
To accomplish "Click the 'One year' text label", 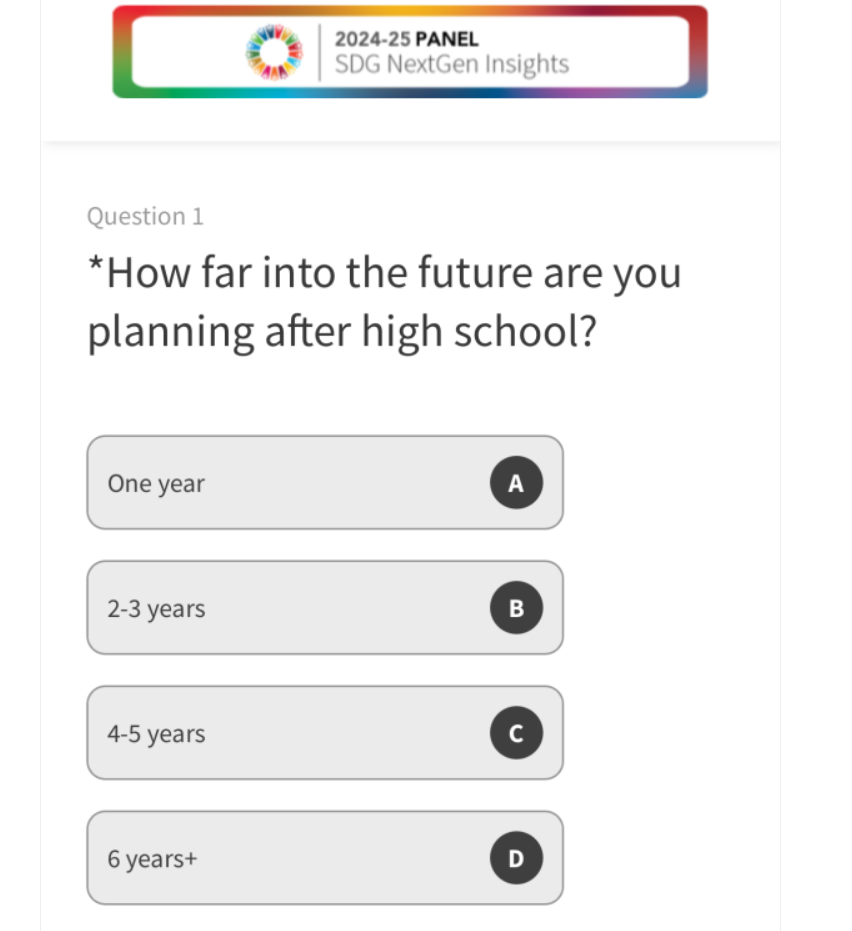I will pyautogui.click(x=156, y=483).
